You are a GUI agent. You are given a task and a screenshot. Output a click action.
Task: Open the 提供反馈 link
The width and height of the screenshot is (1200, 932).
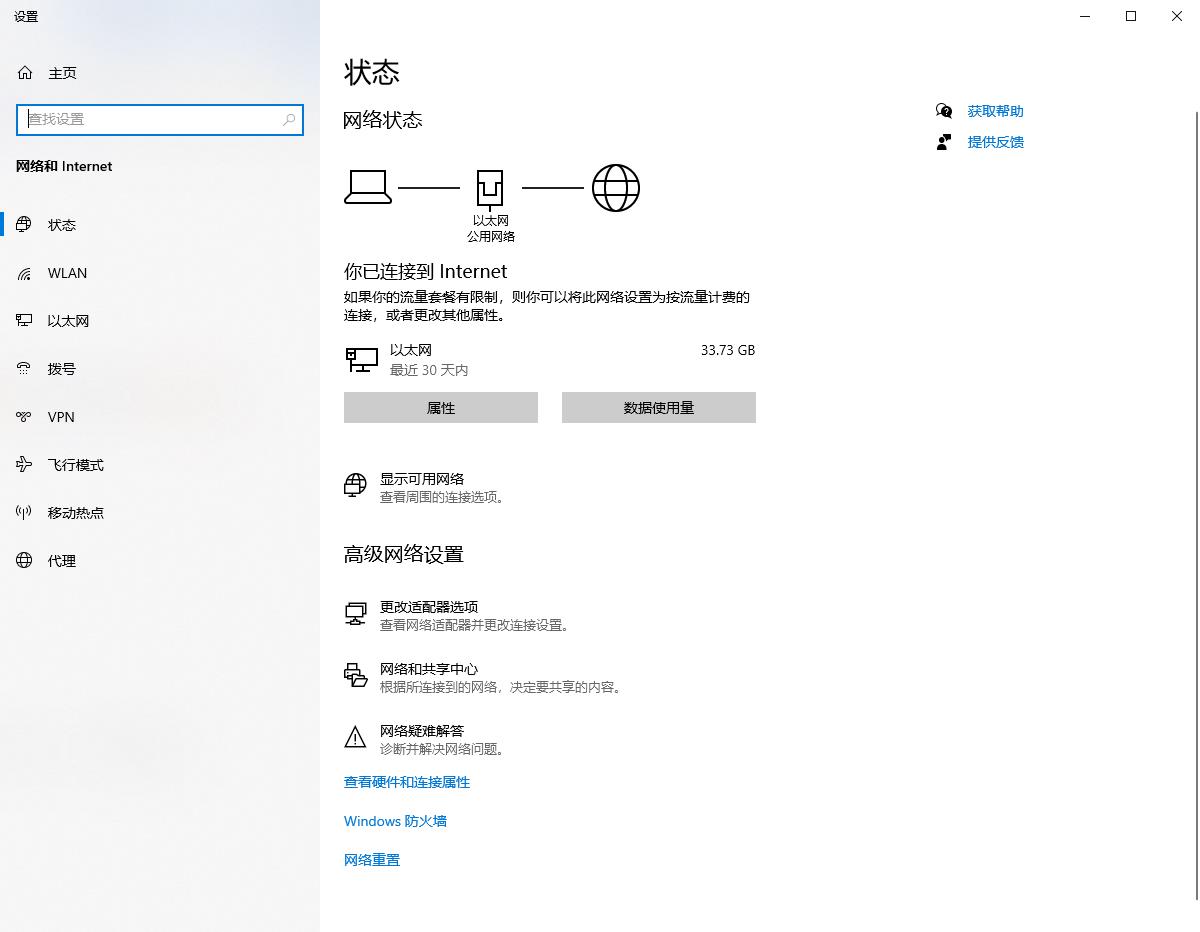tap(995, 142)
